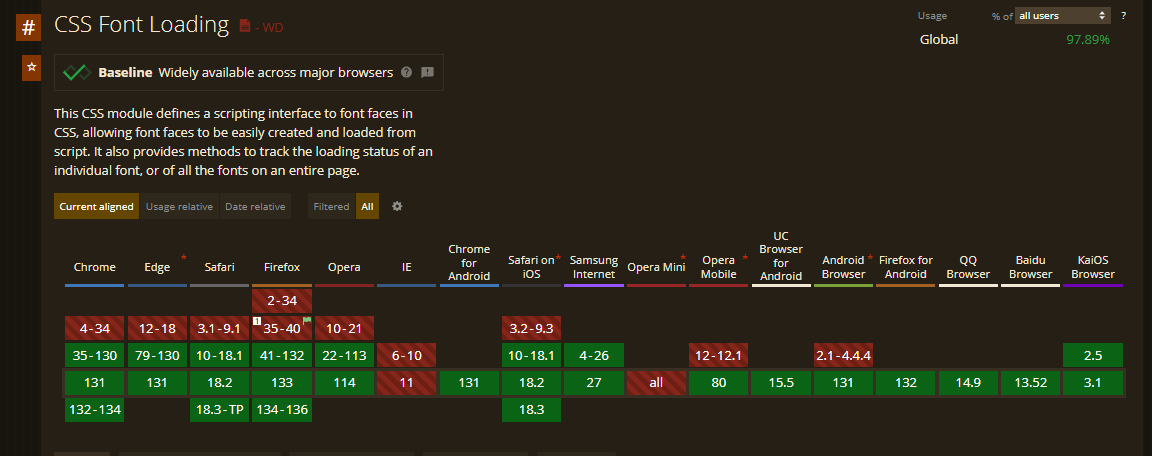Click the hash permalink icon

tap(29, 28)
